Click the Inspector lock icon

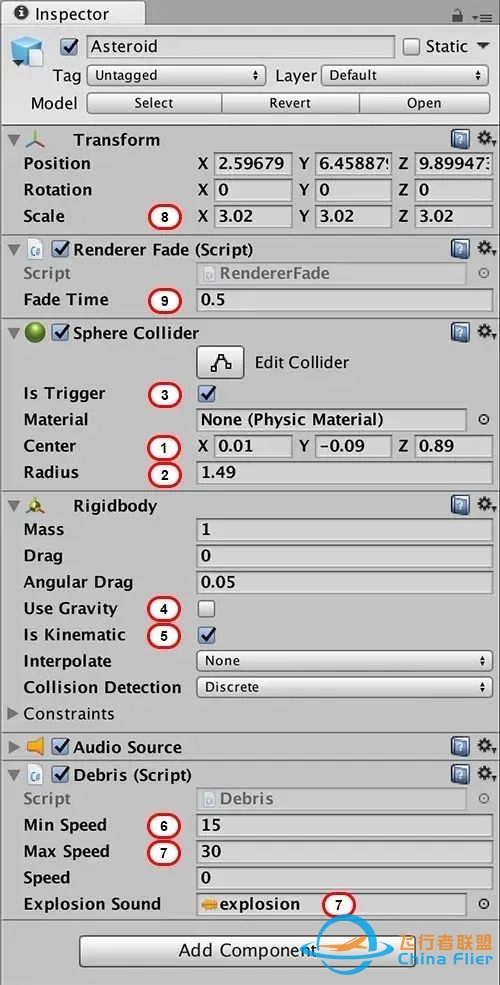[x=458, y=16]
